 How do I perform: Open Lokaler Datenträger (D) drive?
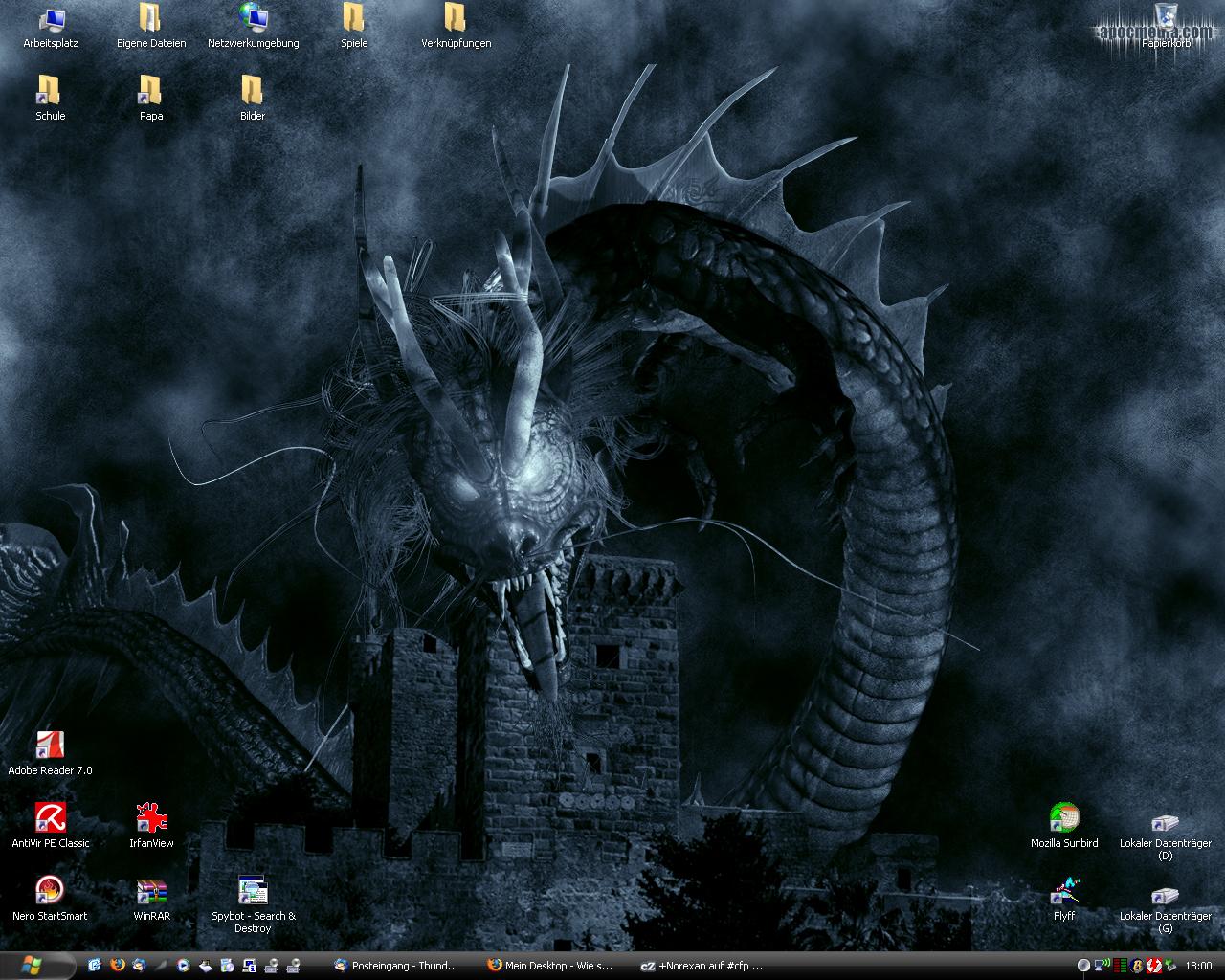coord(1165,823)
